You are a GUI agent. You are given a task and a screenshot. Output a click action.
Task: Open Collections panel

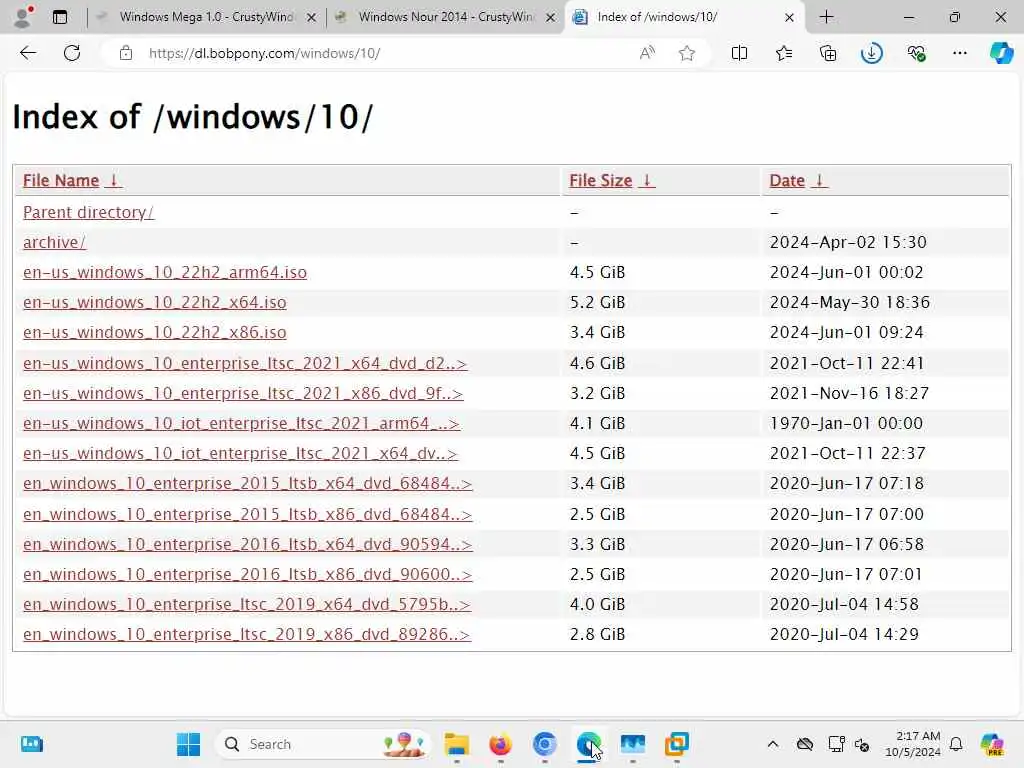827,53
